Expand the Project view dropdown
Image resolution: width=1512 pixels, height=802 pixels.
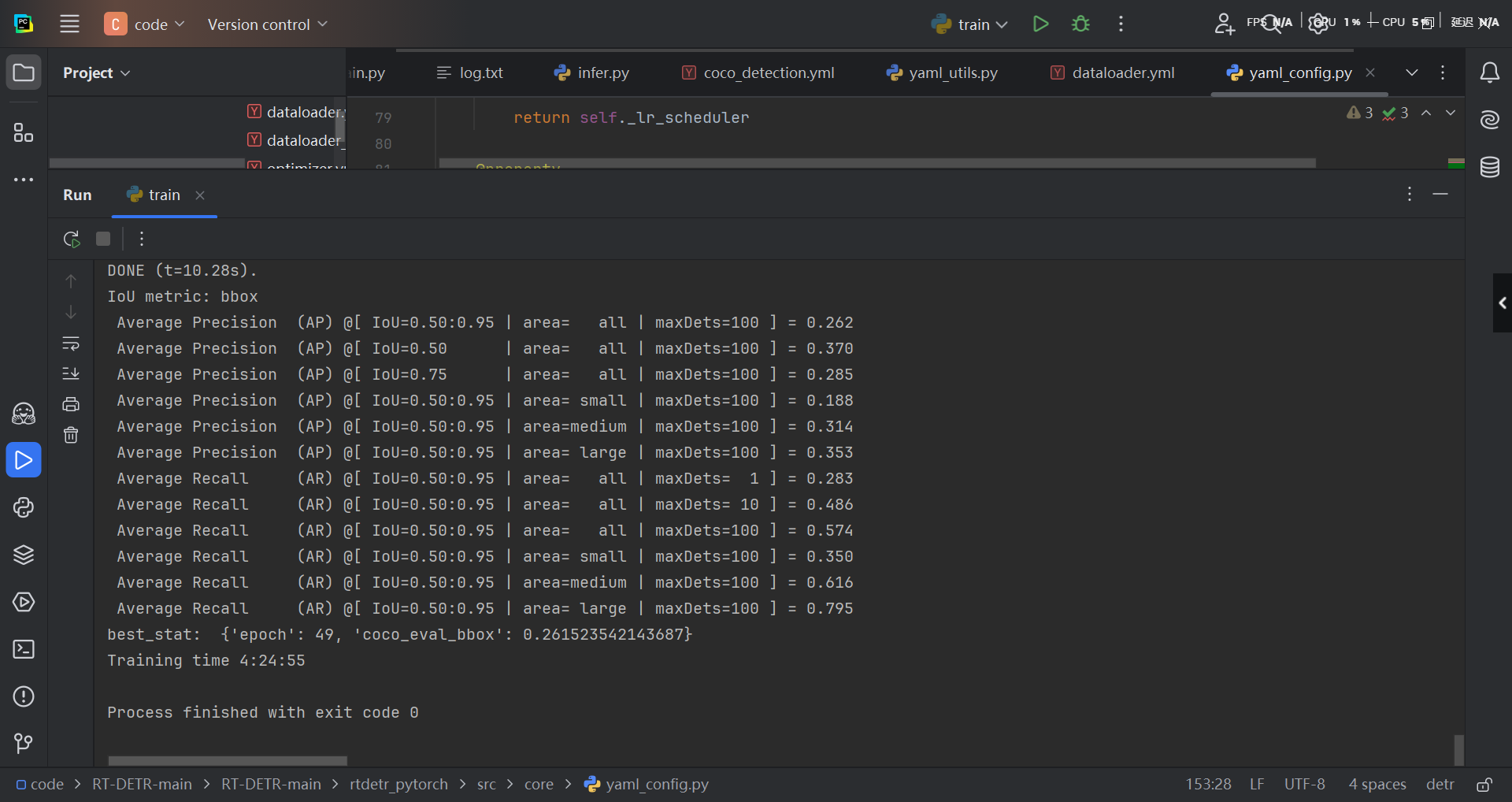tap(96, 72)
